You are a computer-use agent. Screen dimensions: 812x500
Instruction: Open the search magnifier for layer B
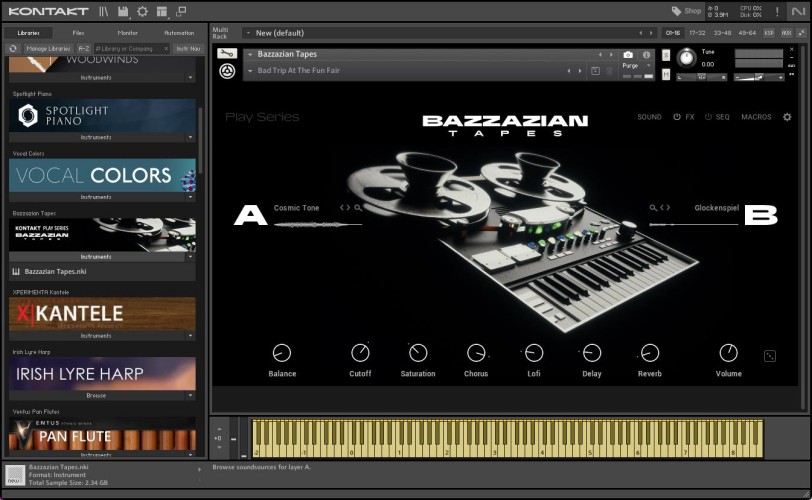[x=654, y=208]
